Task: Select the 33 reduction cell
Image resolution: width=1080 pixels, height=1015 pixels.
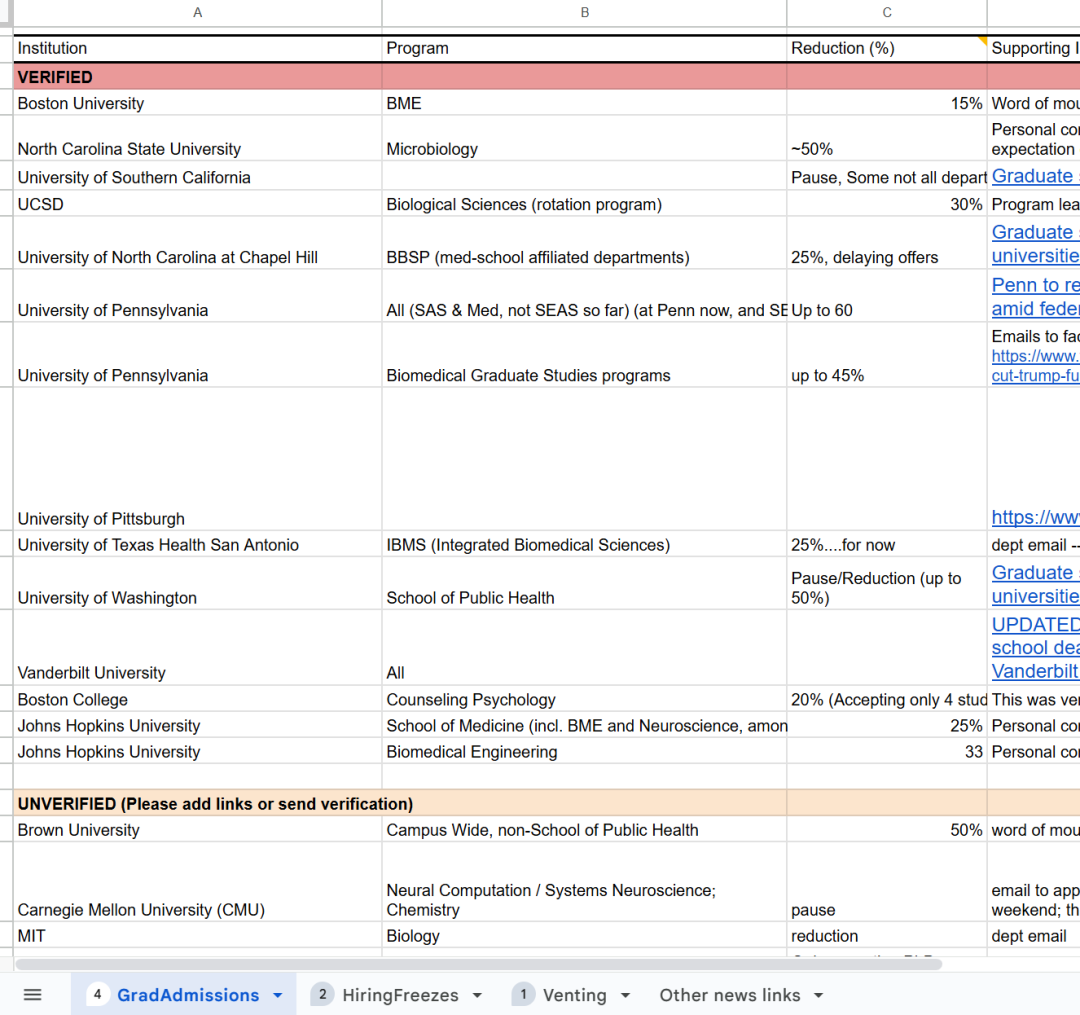Action: point(886,751)
